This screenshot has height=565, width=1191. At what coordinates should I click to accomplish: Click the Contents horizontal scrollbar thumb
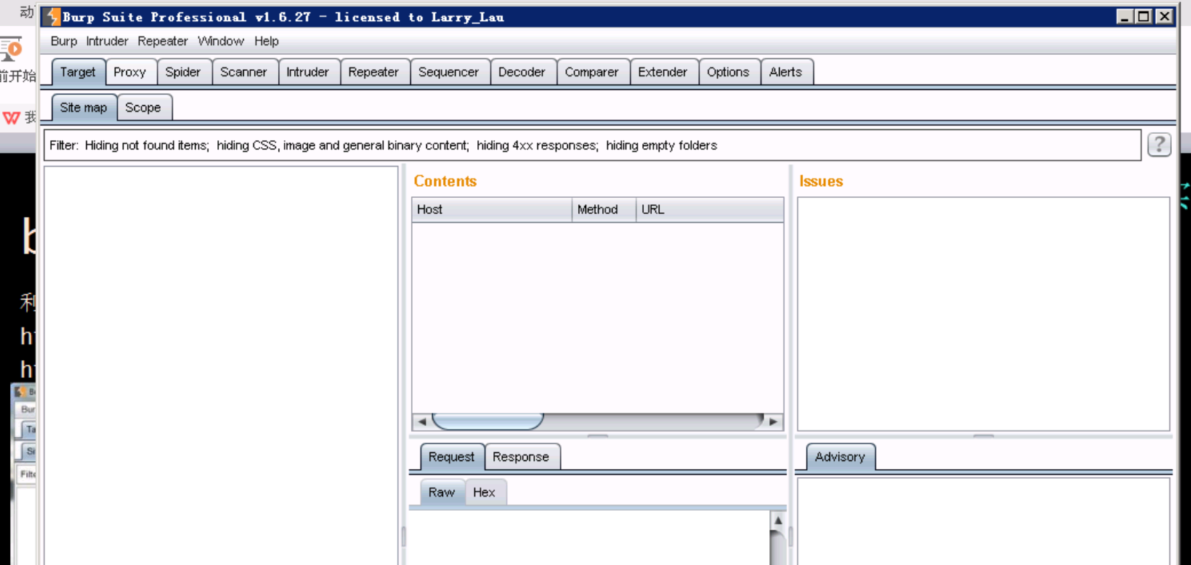pos(488,421)
